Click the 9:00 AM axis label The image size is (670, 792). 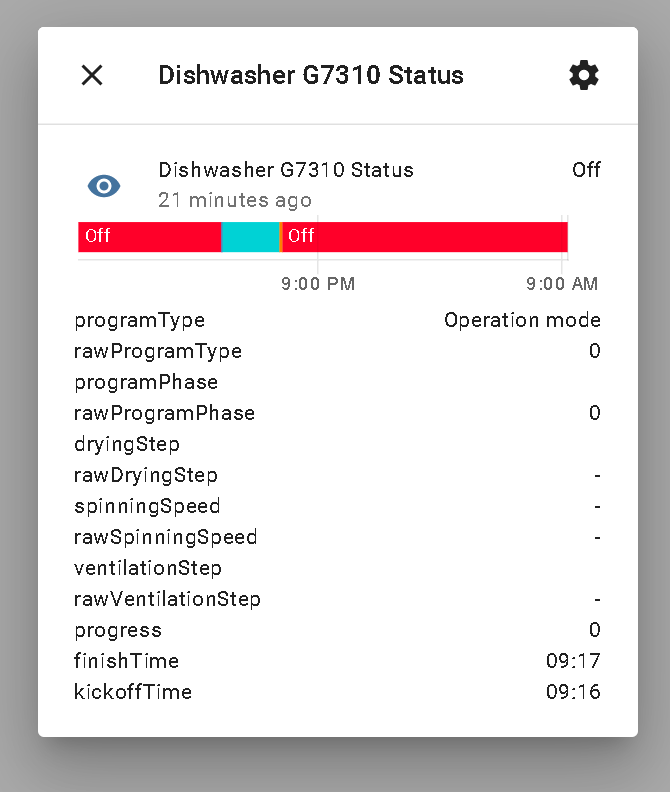point(562,284)
